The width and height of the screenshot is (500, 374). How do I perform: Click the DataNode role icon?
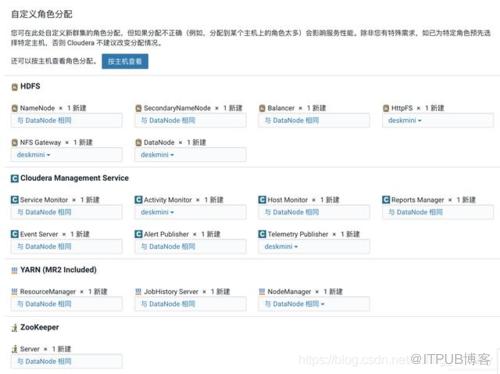point(138,143)
